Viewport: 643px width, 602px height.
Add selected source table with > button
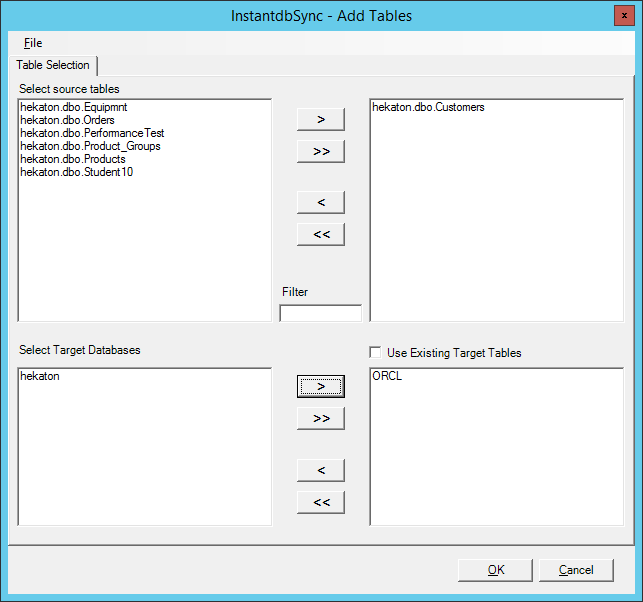click(321, 119)
